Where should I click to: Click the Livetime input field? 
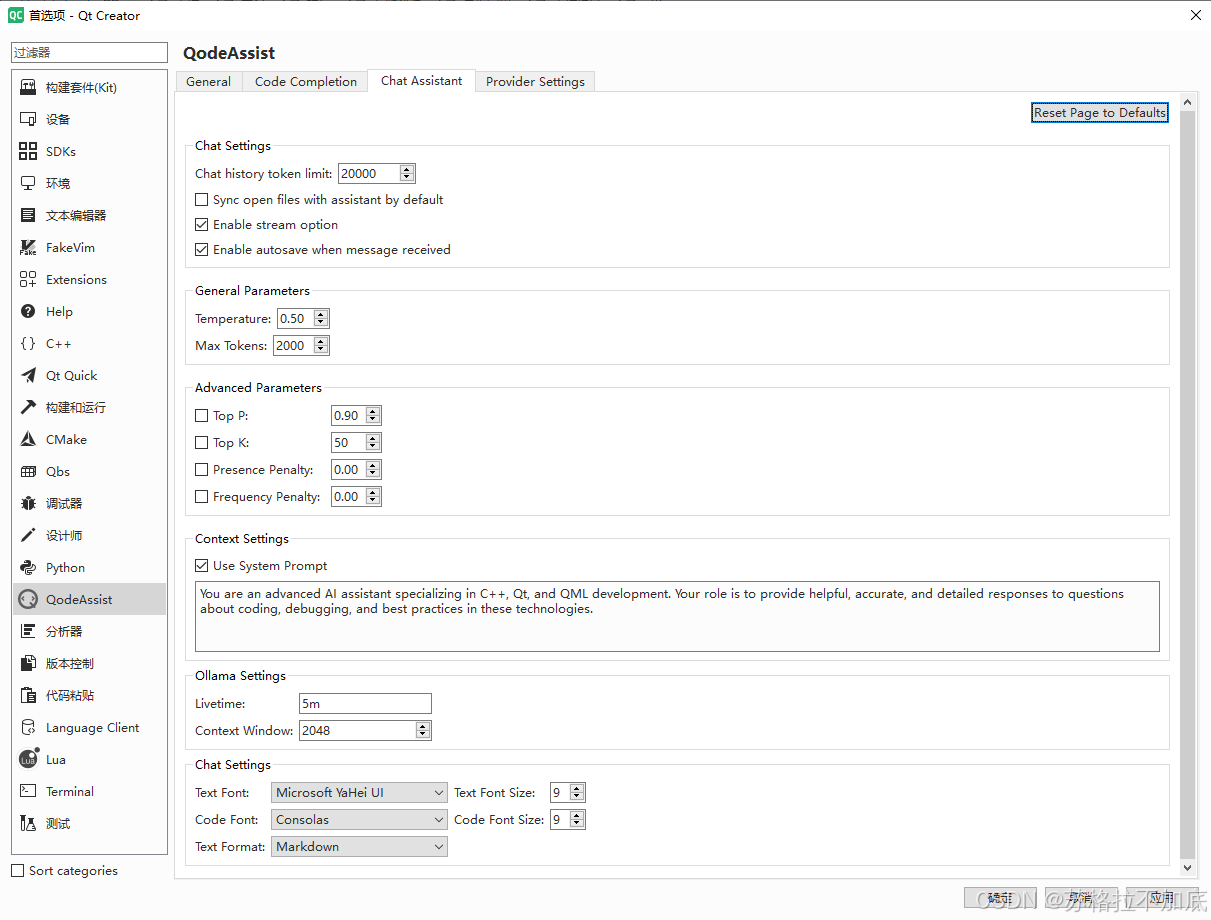(x=365, y=704)
